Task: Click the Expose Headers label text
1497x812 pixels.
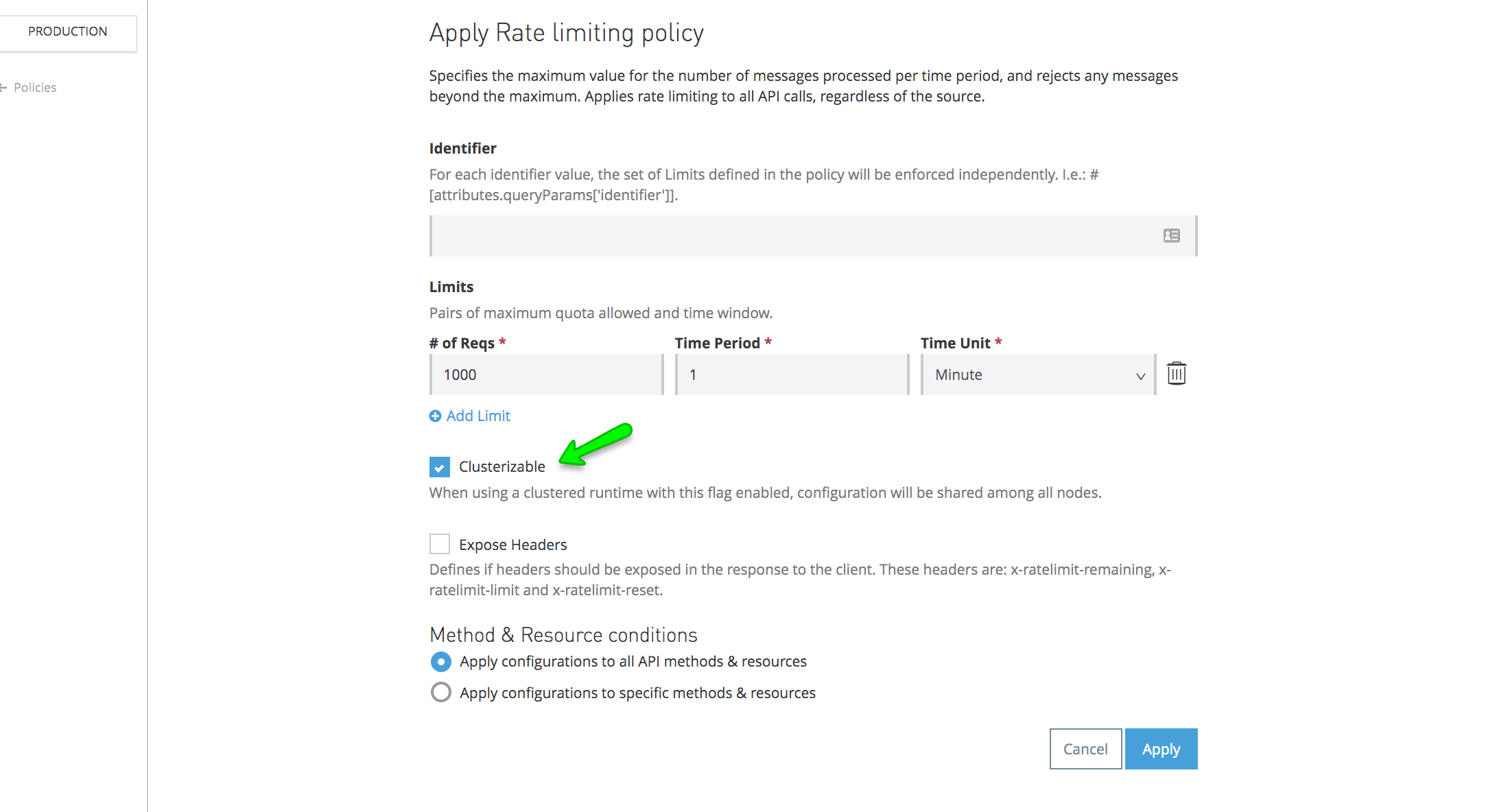Action: pos(512,545)
